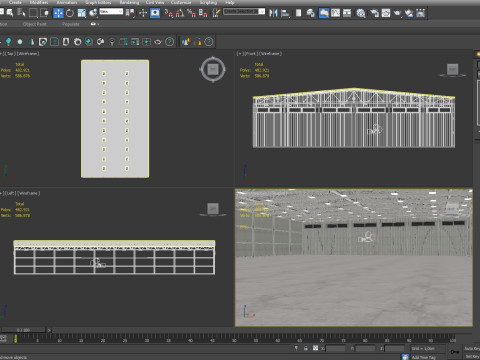Select the Move tool
The height and width of the screenshot is (360, 480).
click(58, 13)
